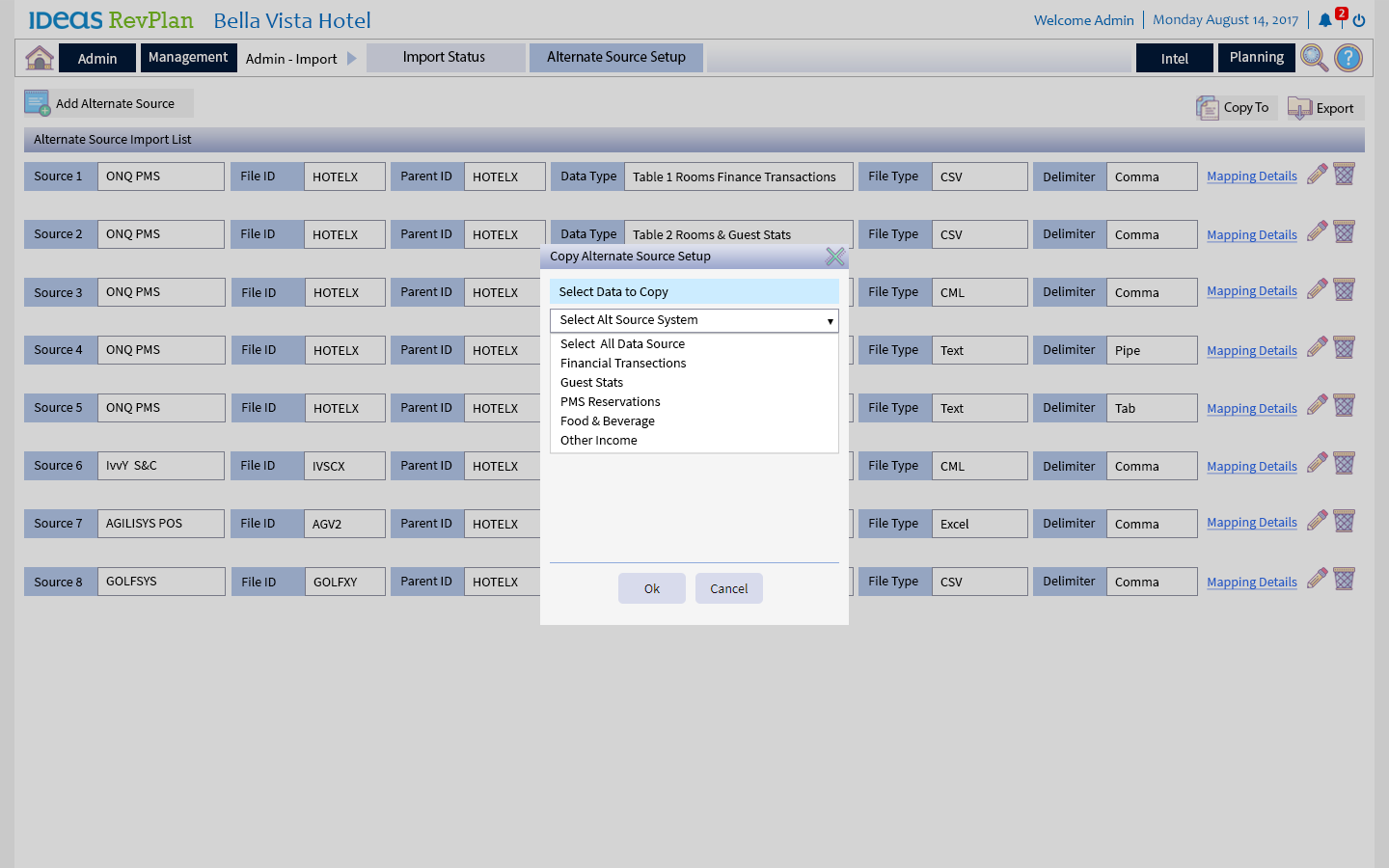Click the pencil edit icon for Source 1

point(1317,175)
